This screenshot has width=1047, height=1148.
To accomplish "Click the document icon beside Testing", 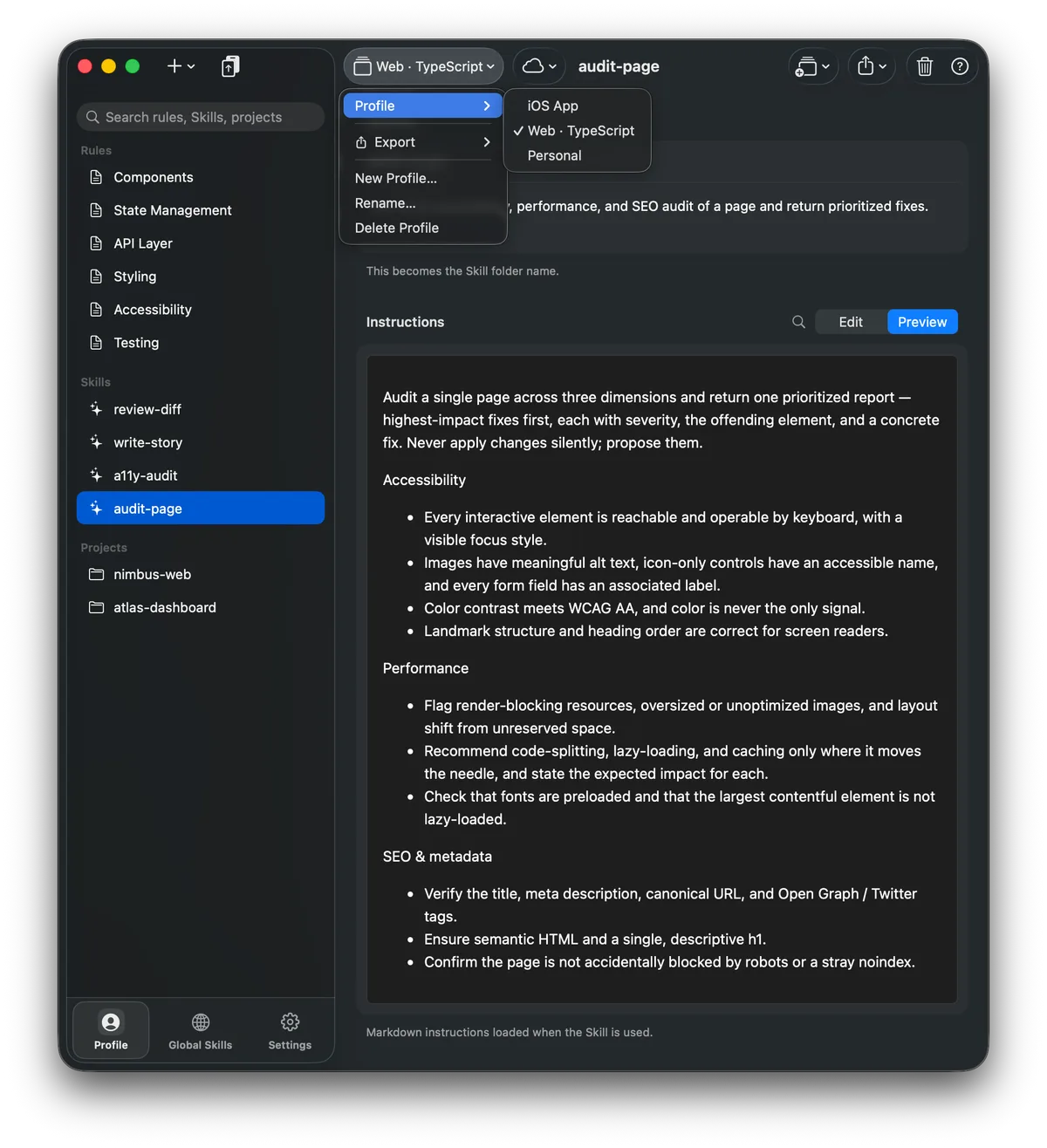I will 96,343.
